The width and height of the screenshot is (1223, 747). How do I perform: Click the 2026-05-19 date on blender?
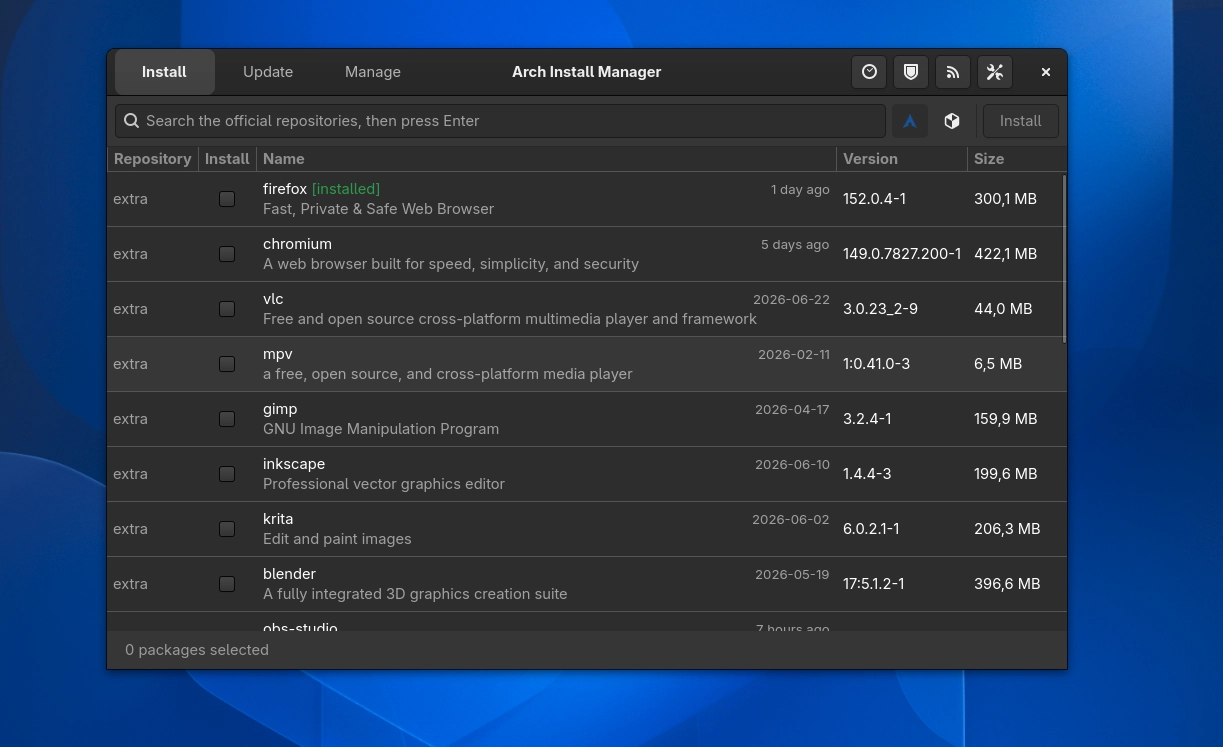coord(792,574)
